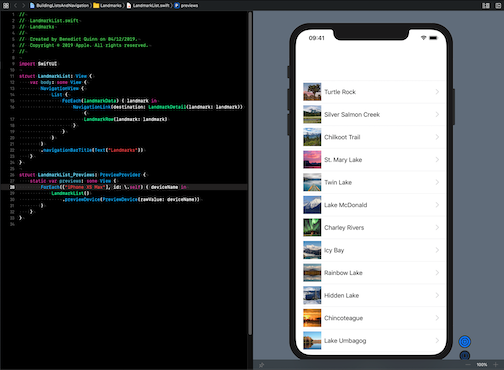Start Live Preview with blue play button

pos(465,342)
